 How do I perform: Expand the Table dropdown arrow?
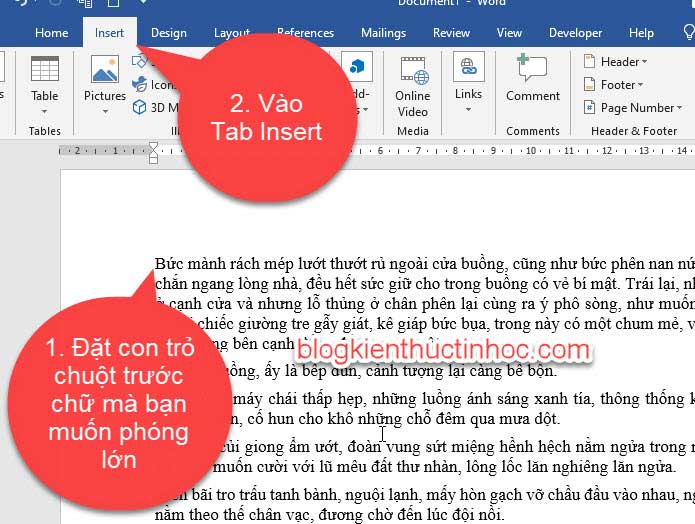[x=44, y=111]
